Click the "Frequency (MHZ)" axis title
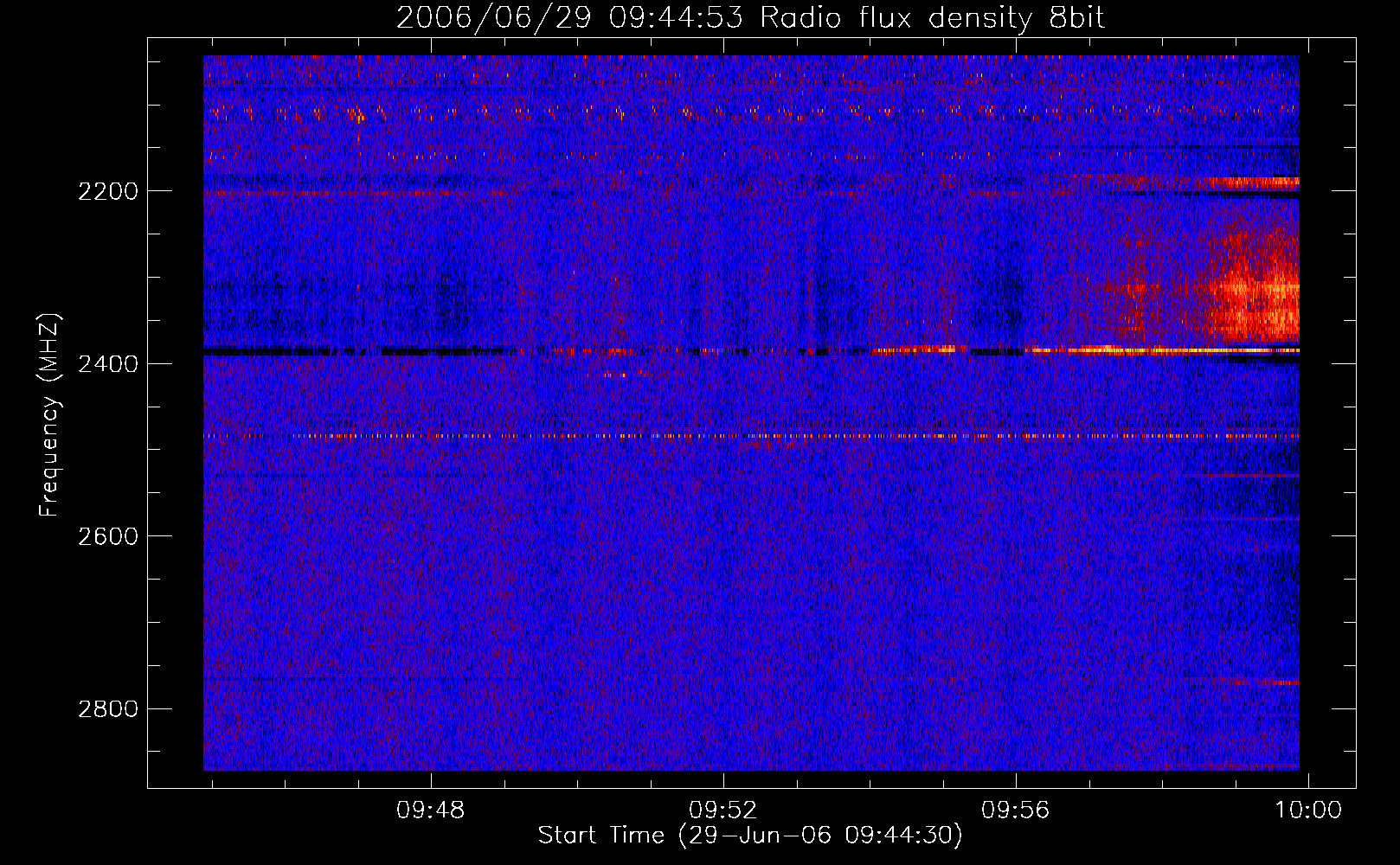Image resolution: width=1400 pixels, height=865 pixels. [50, 415]
